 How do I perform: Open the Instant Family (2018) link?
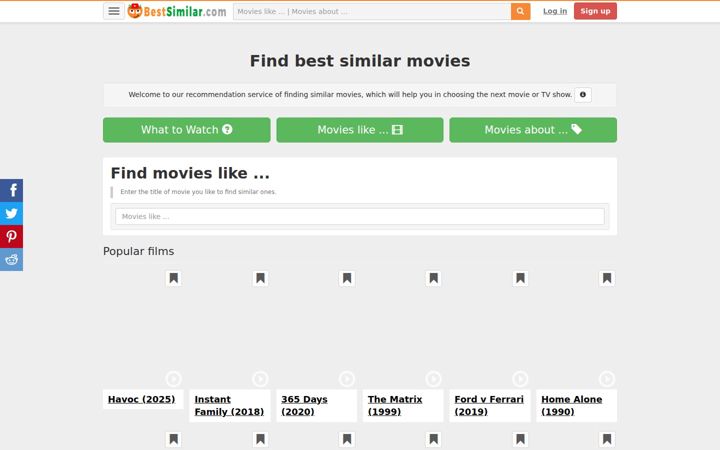pyautogui.click(x=229, y=405)
